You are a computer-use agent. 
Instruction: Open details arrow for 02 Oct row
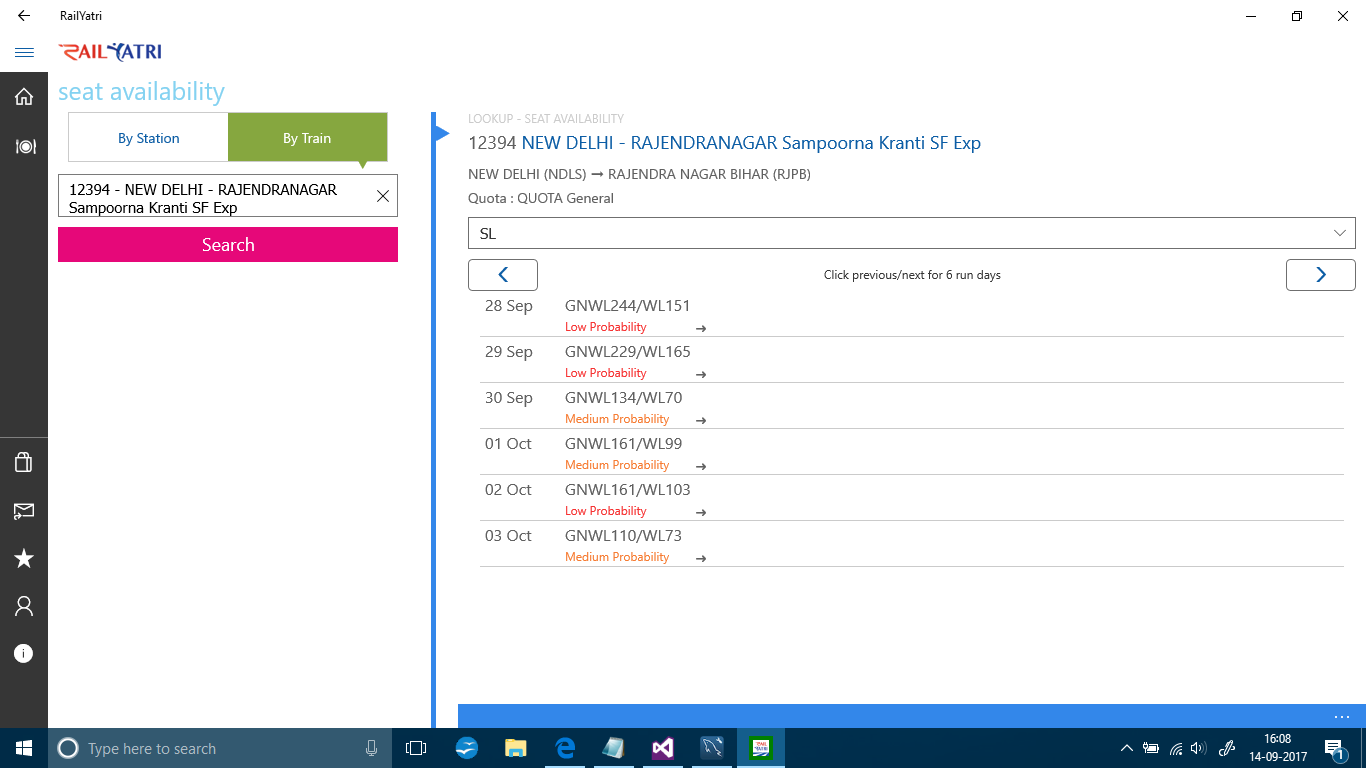coord(701,512)
